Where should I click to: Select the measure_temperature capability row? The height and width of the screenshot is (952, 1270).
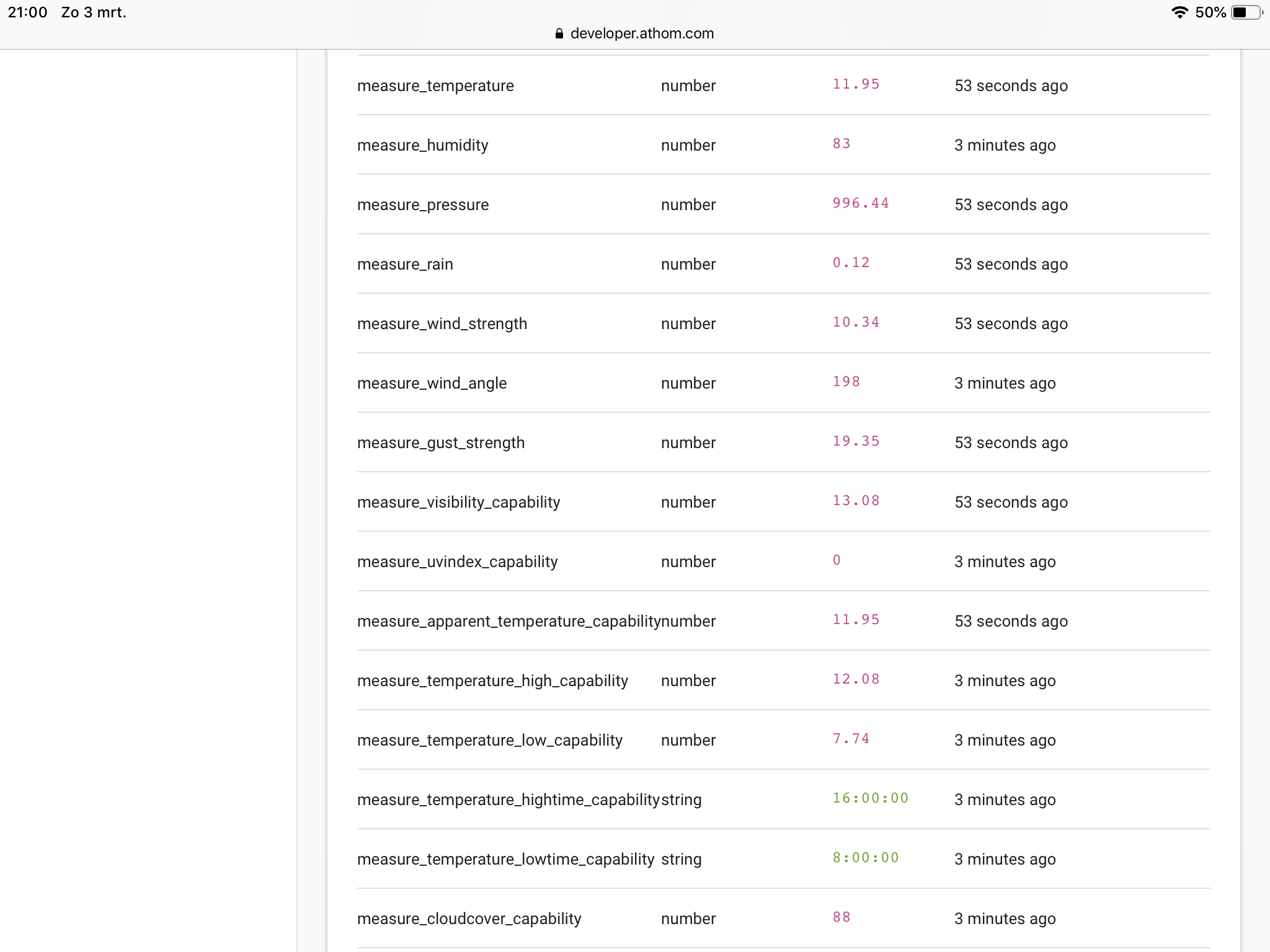435,86
